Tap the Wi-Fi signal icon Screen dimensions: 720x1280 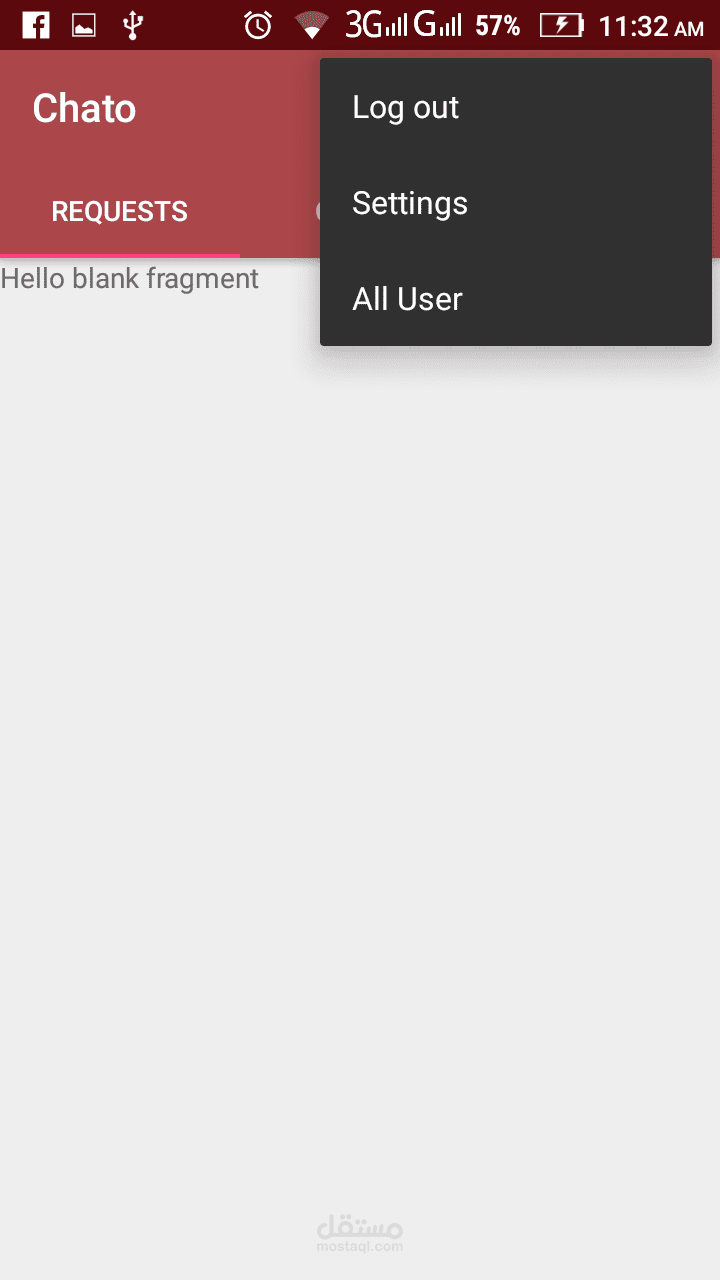coord(312,25)
